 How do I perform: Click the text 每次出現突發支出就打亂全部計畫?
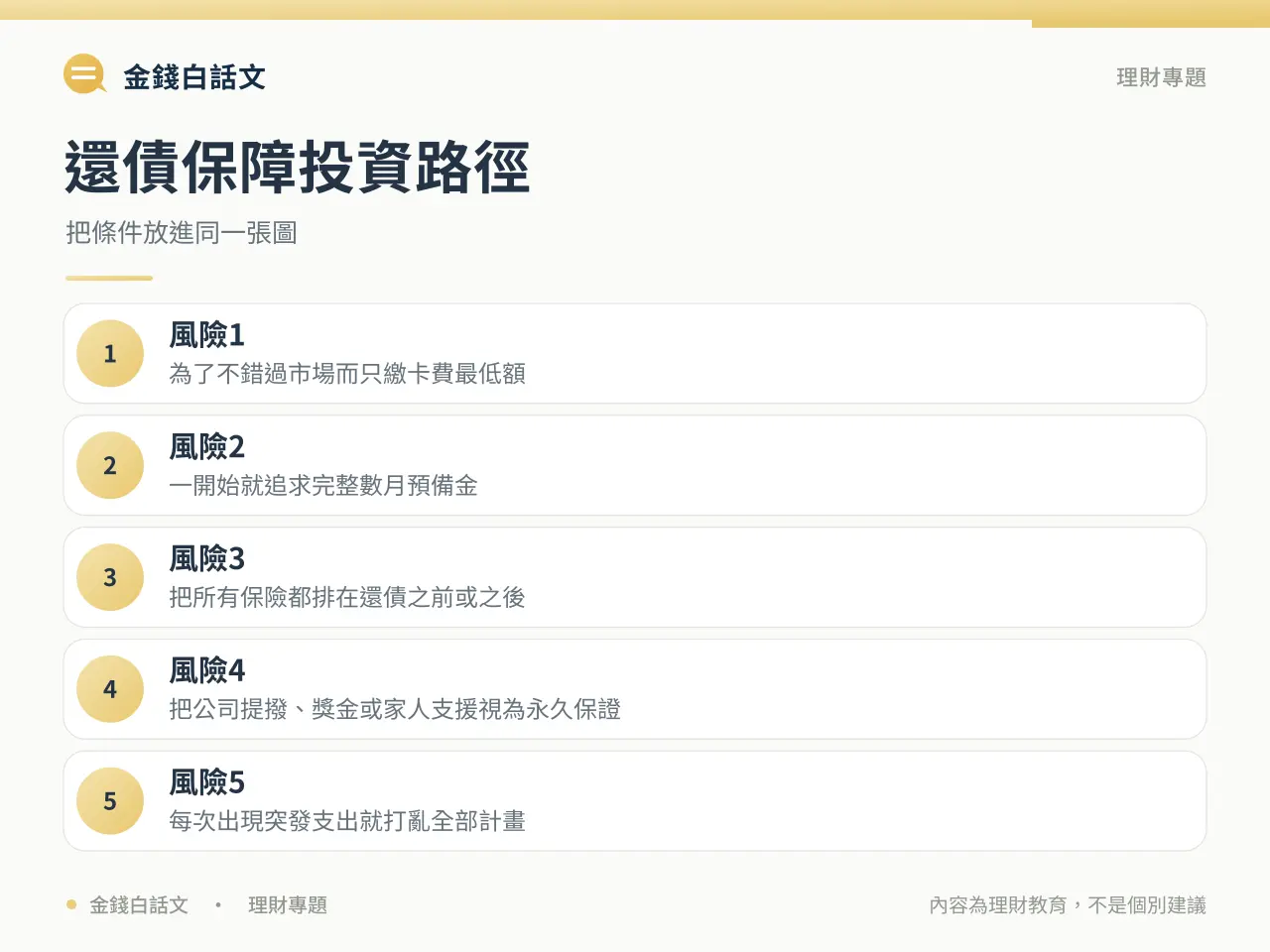(x=347, y=822)
